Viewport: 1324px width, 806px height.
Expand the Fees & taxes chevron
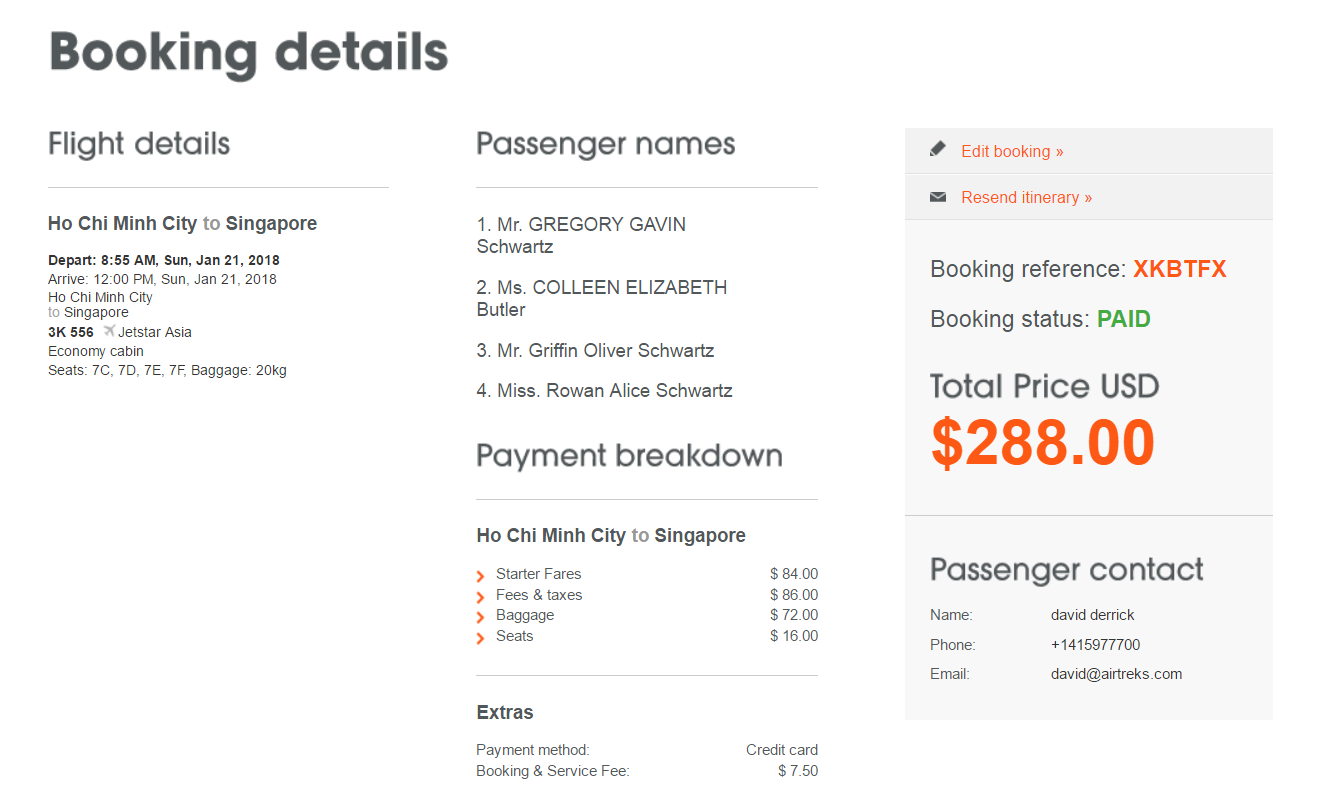481,596
